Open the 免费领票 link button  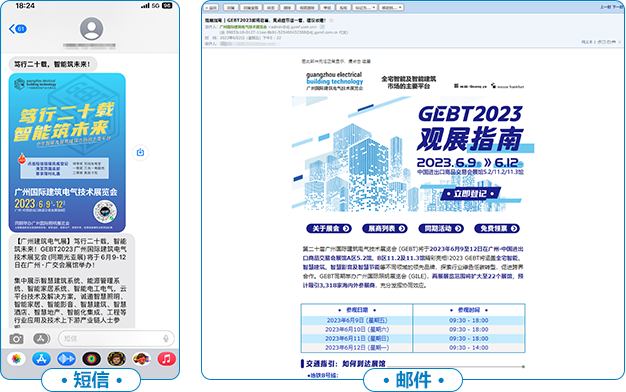coord(497,228)
